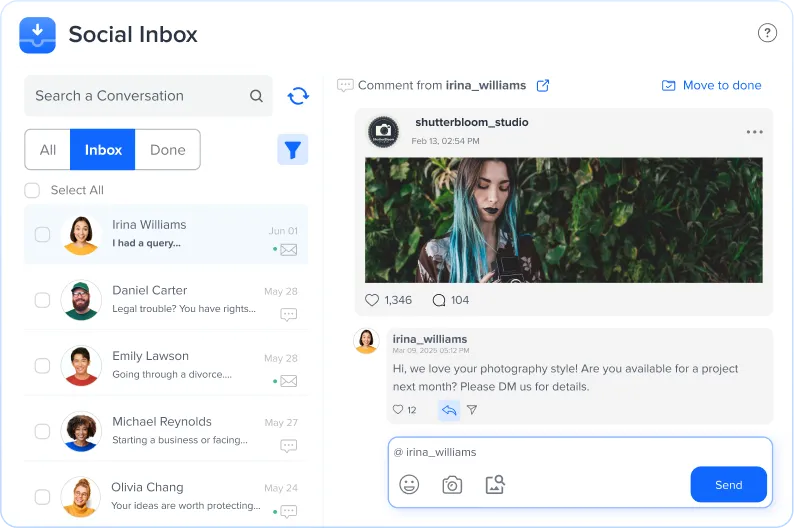Click the search magnifier icon
The image size is (794, 528).
256,96
